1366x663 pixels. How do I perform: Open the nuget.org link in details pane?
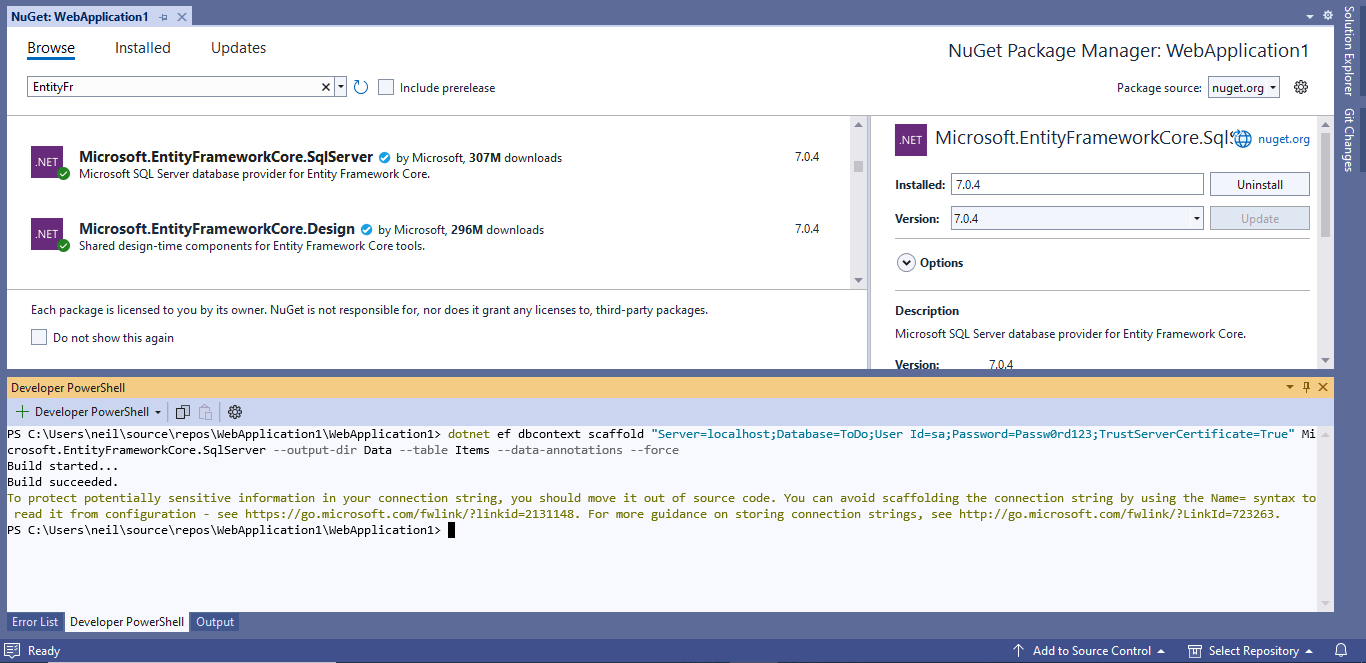(x=1284, y=139)
